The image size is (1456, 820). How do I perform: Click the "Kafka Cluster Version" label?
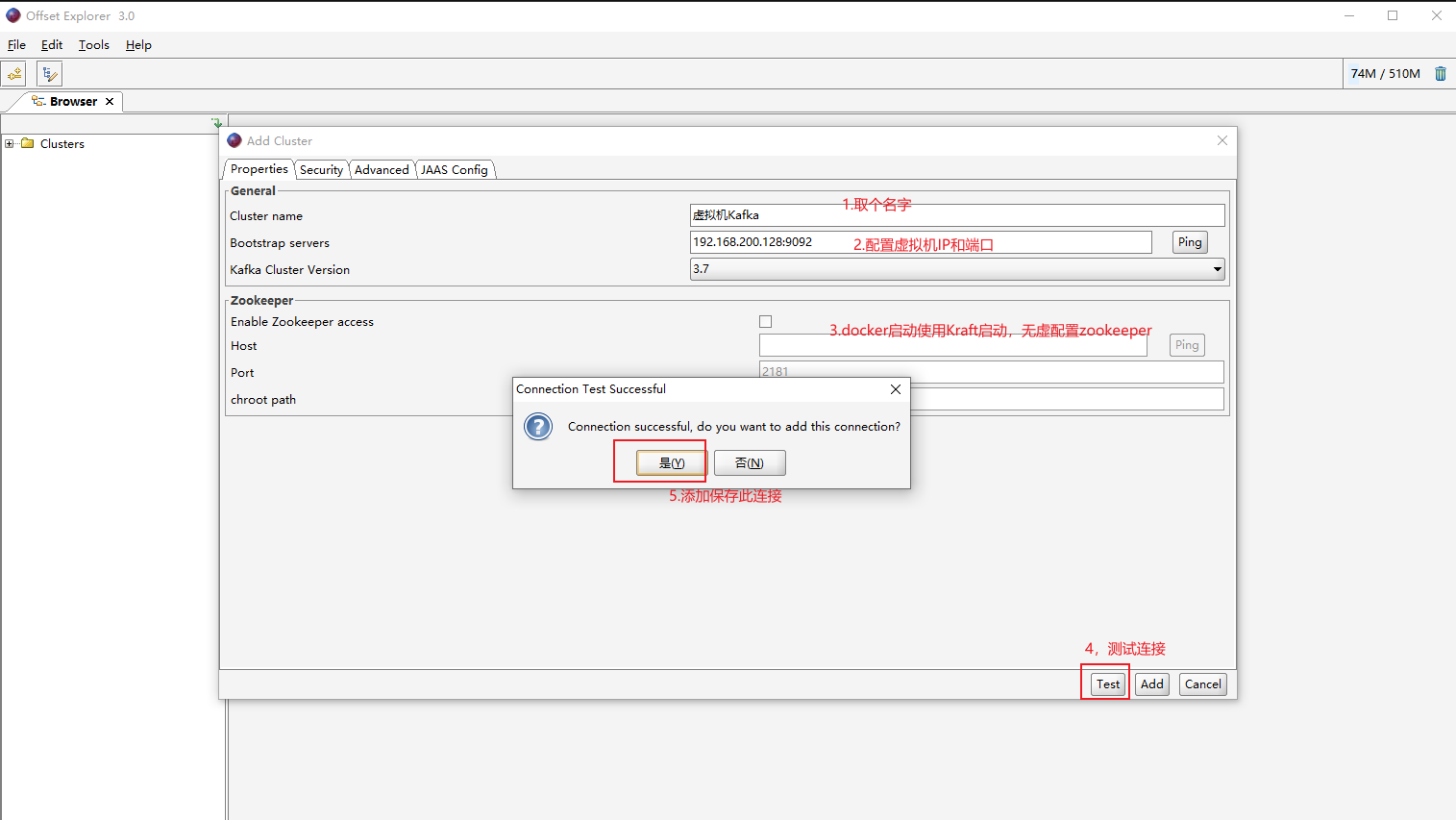tap(290, 270)
